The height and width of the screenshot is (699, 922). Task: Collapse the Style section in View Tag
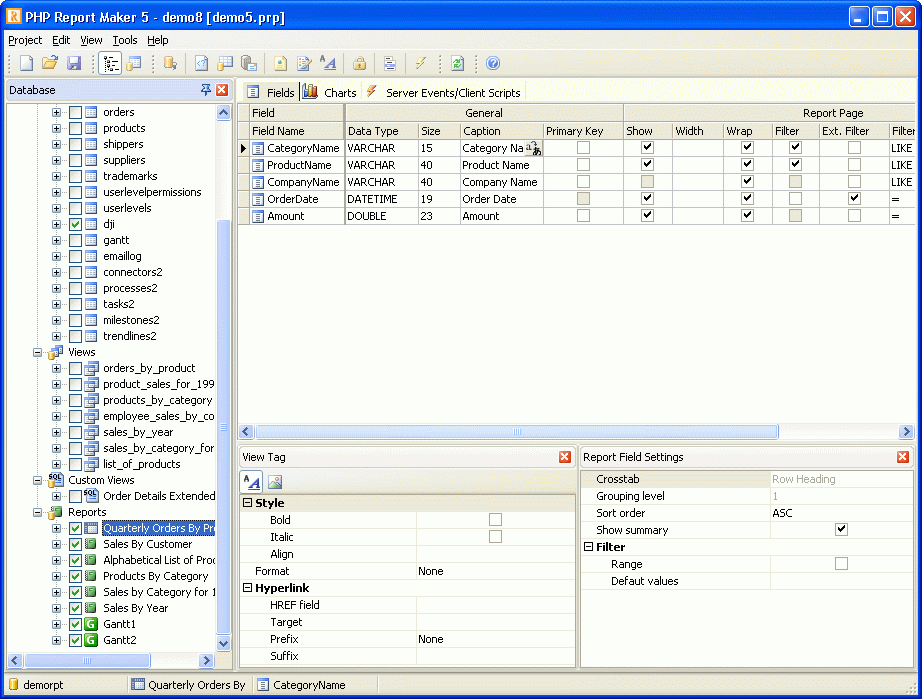[x=248, y=503]
